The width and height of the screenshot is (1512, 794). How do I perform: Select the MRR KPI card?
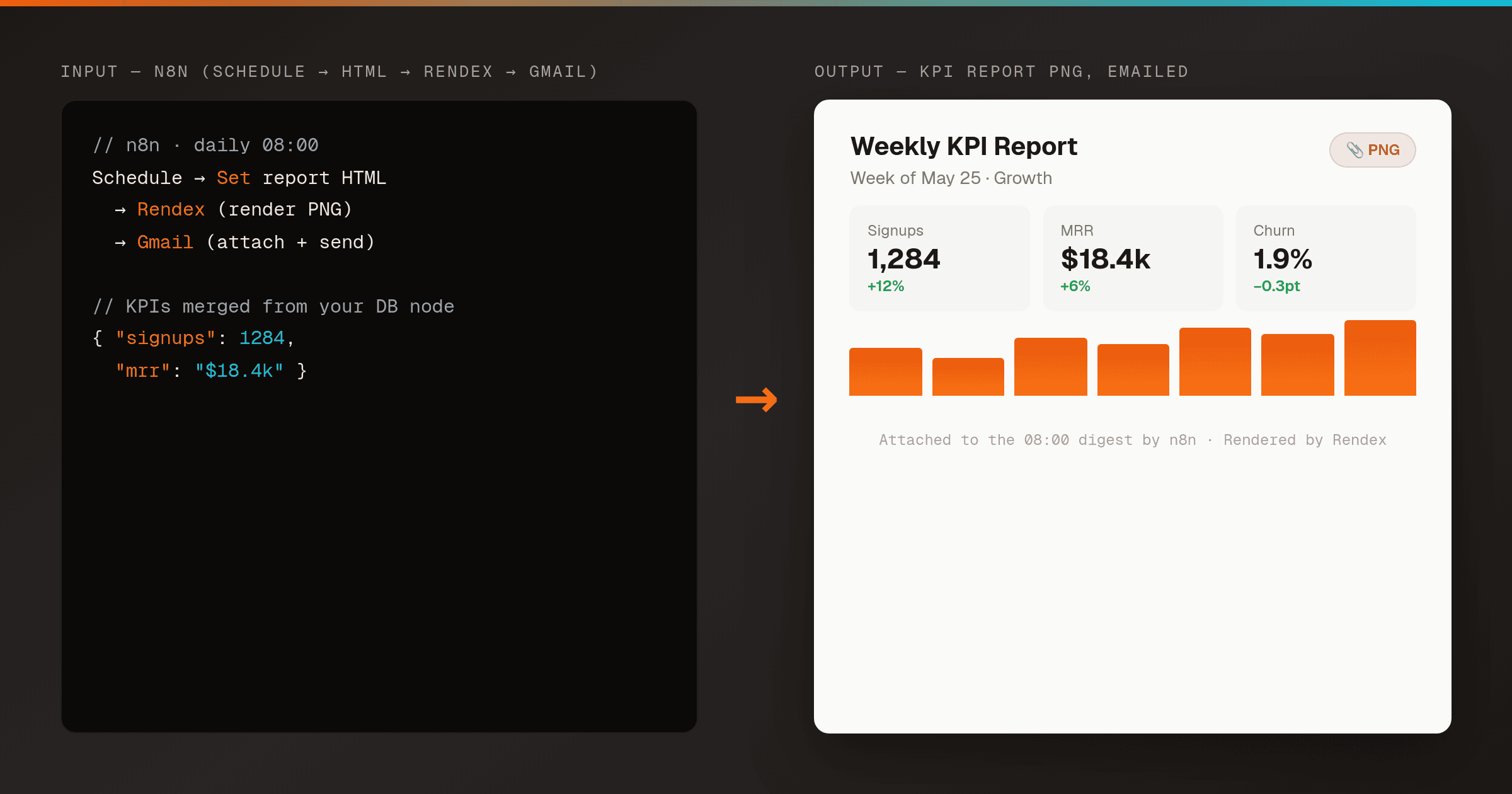1133,258
